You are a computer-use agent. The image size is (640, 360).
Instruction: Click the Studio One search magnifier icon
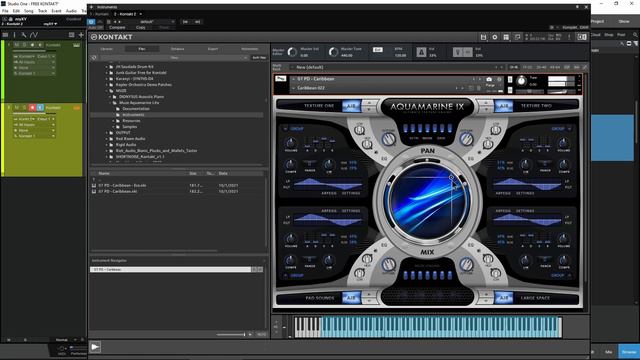pos(635,35)
